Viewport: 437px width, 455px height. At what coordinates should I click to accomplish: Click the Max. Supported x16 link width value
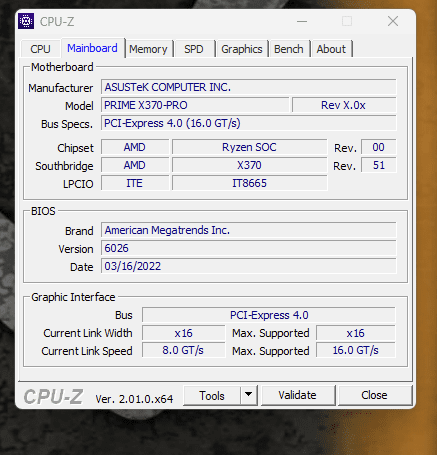click(x=356, y=333)
